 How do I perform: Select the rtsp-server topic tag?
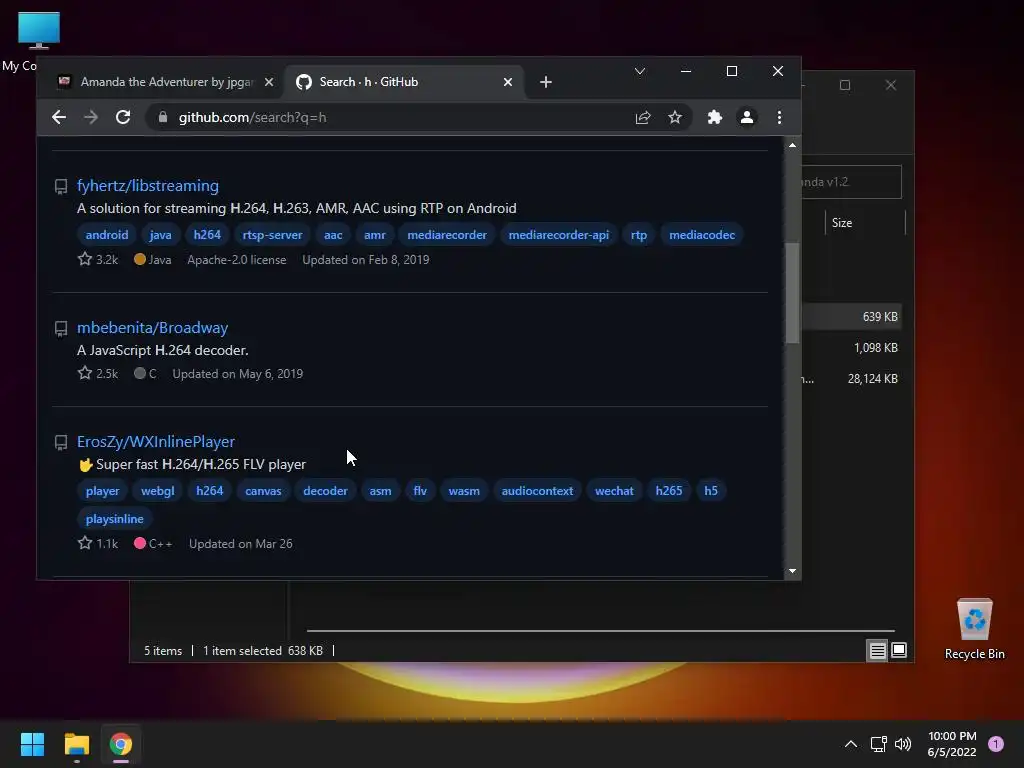click(272, 235)
